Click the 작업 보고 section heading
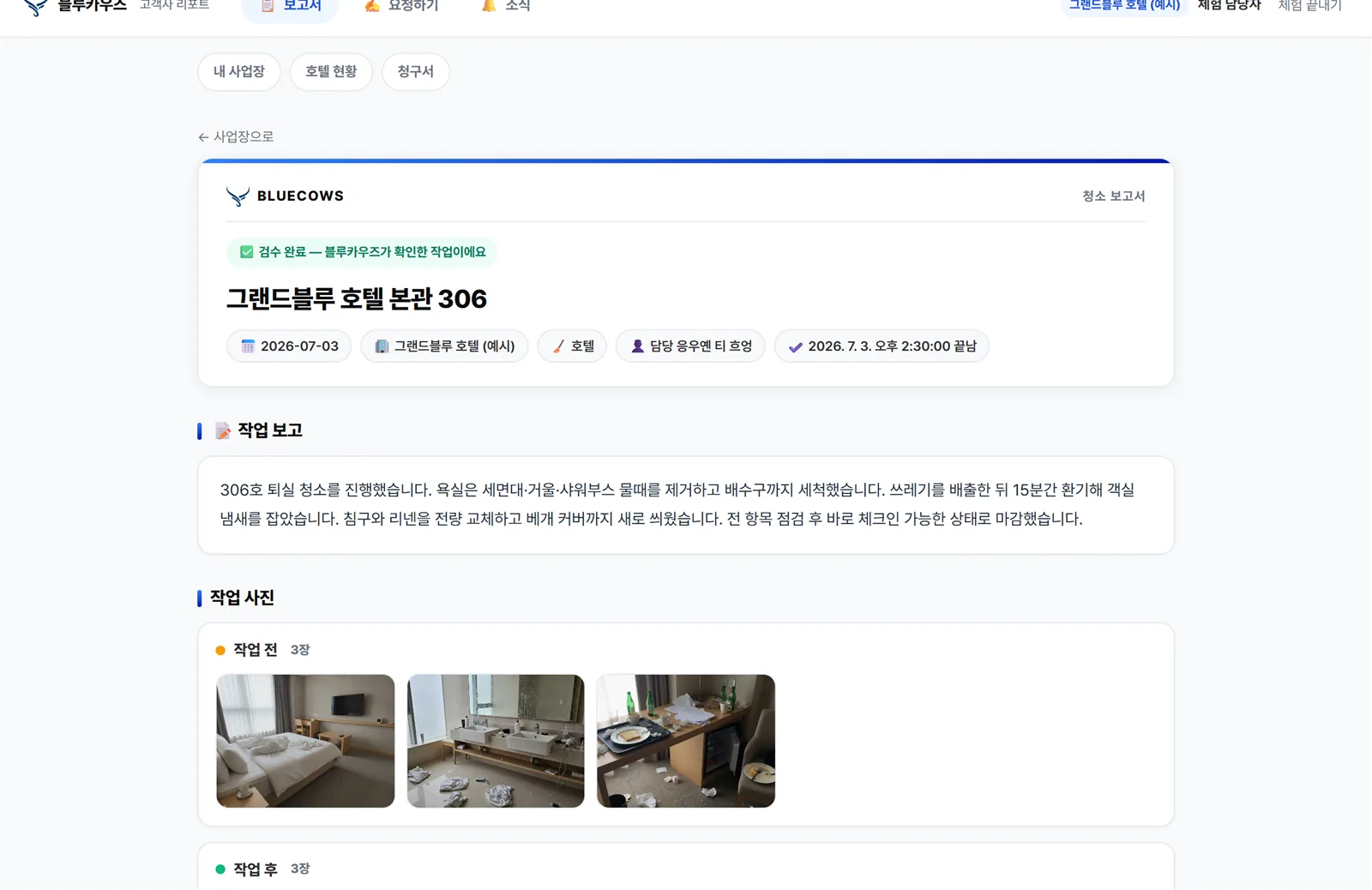This screenshot has width=1372, height=890. point(270,430)
